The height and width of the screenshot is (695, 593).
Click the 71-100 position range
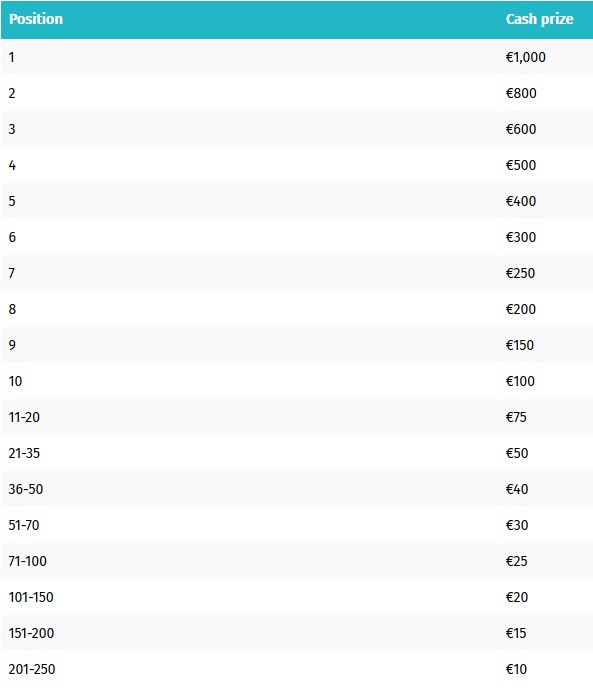tap(27, 561)
